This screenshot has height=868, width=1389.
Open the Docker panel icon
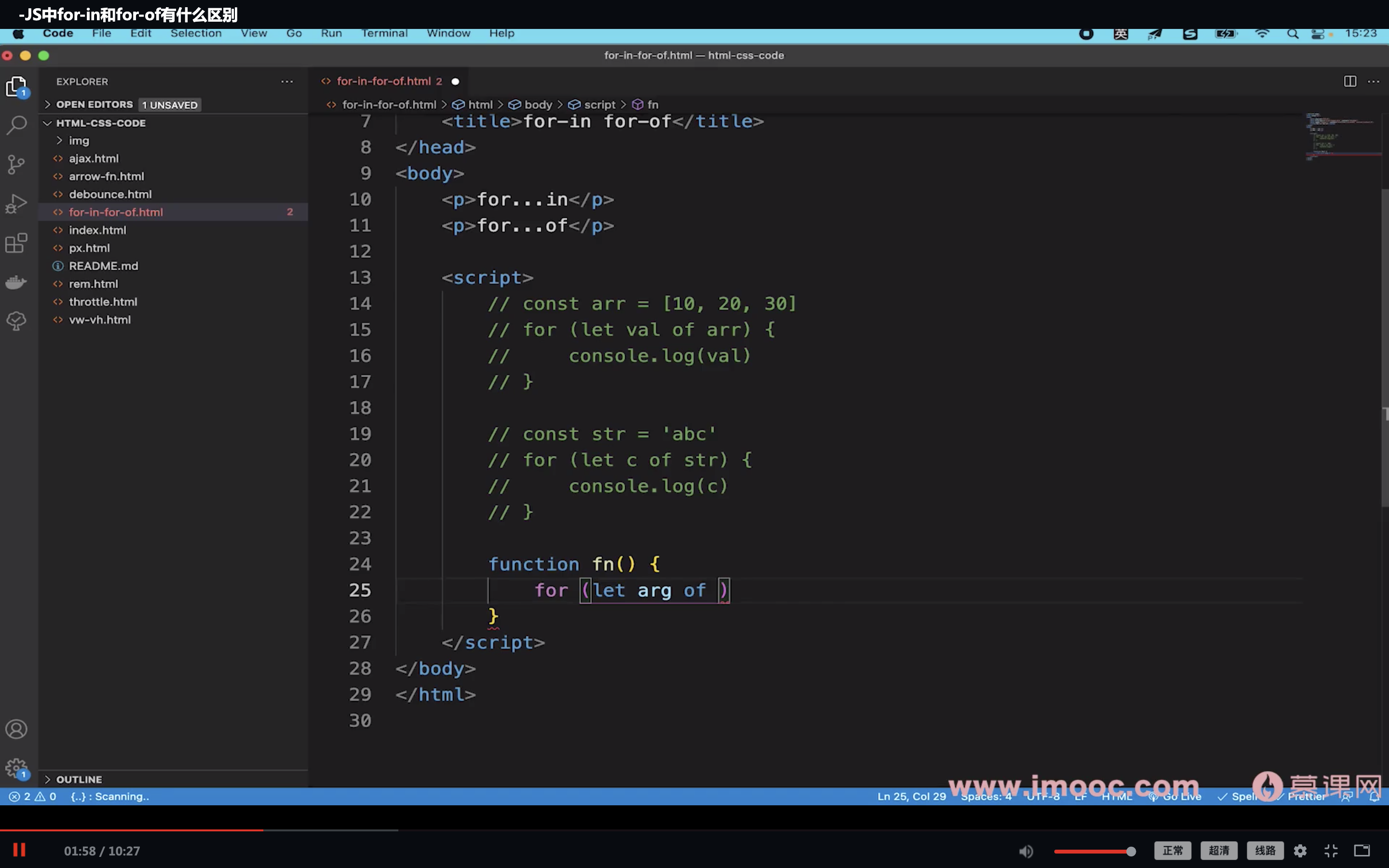click(x=17, y=282)
